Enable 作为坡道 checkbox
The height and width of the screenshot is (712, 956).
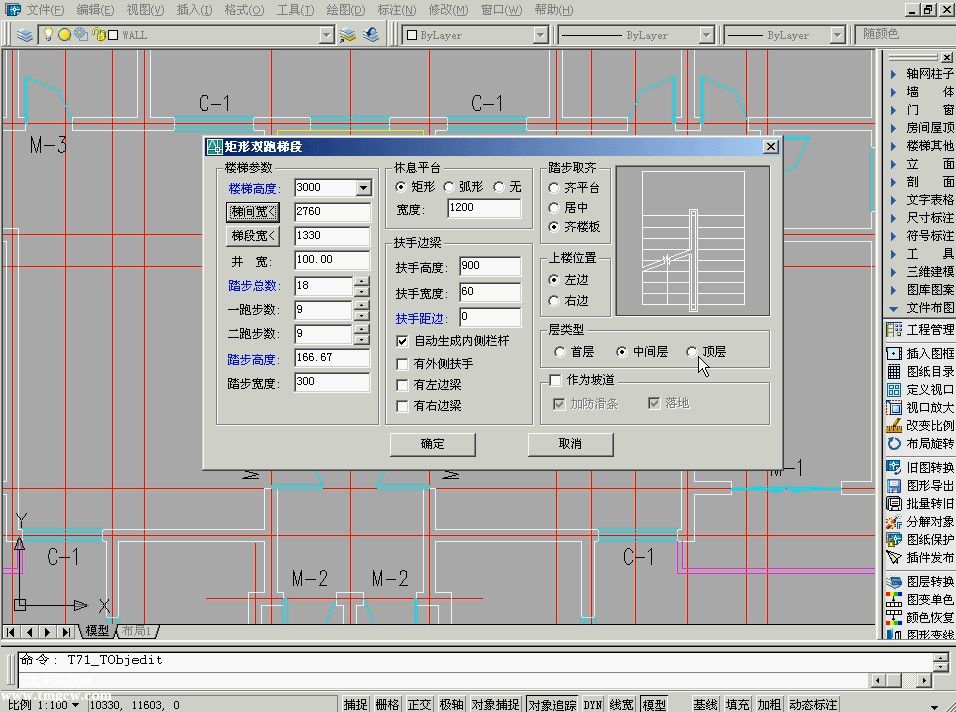(x=555, y=380)
